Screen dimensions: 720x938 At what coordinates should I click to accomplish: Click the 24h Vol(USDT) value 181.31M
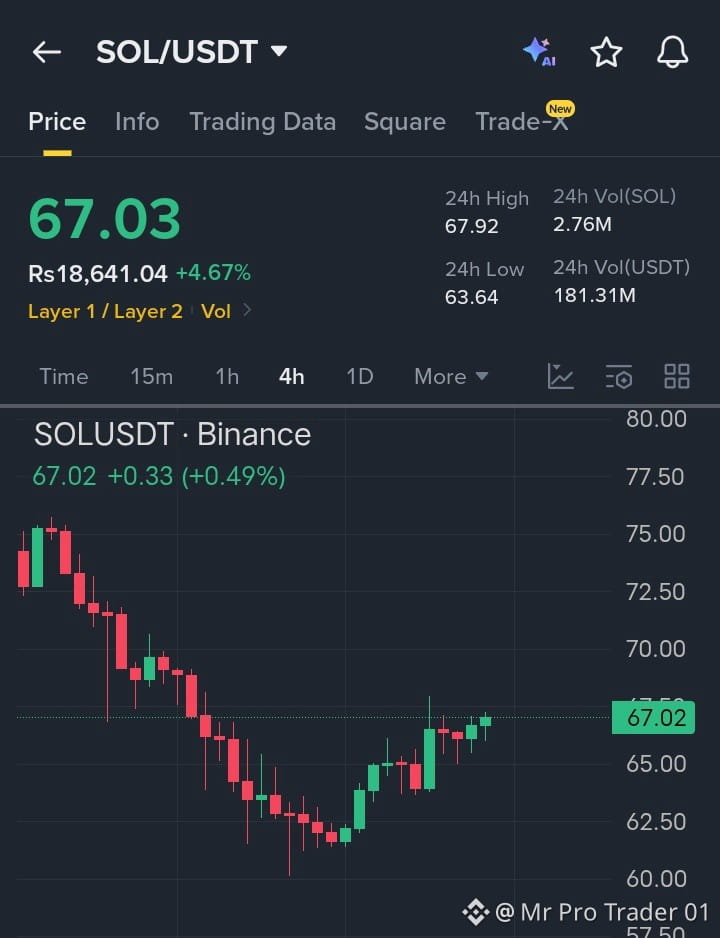click(595, 296)
